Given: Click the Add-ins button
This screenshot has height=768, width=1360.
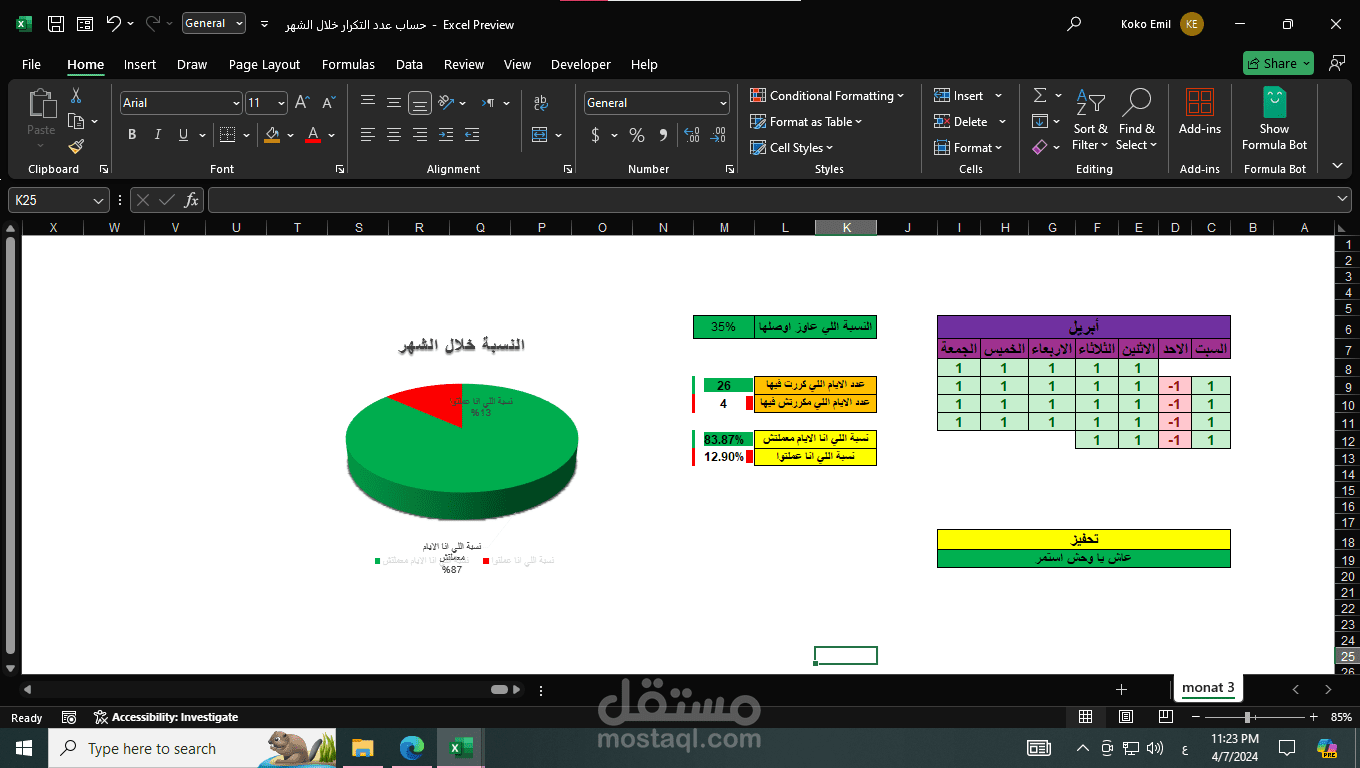Looking at the screenshot, I should coord(1200,112).
